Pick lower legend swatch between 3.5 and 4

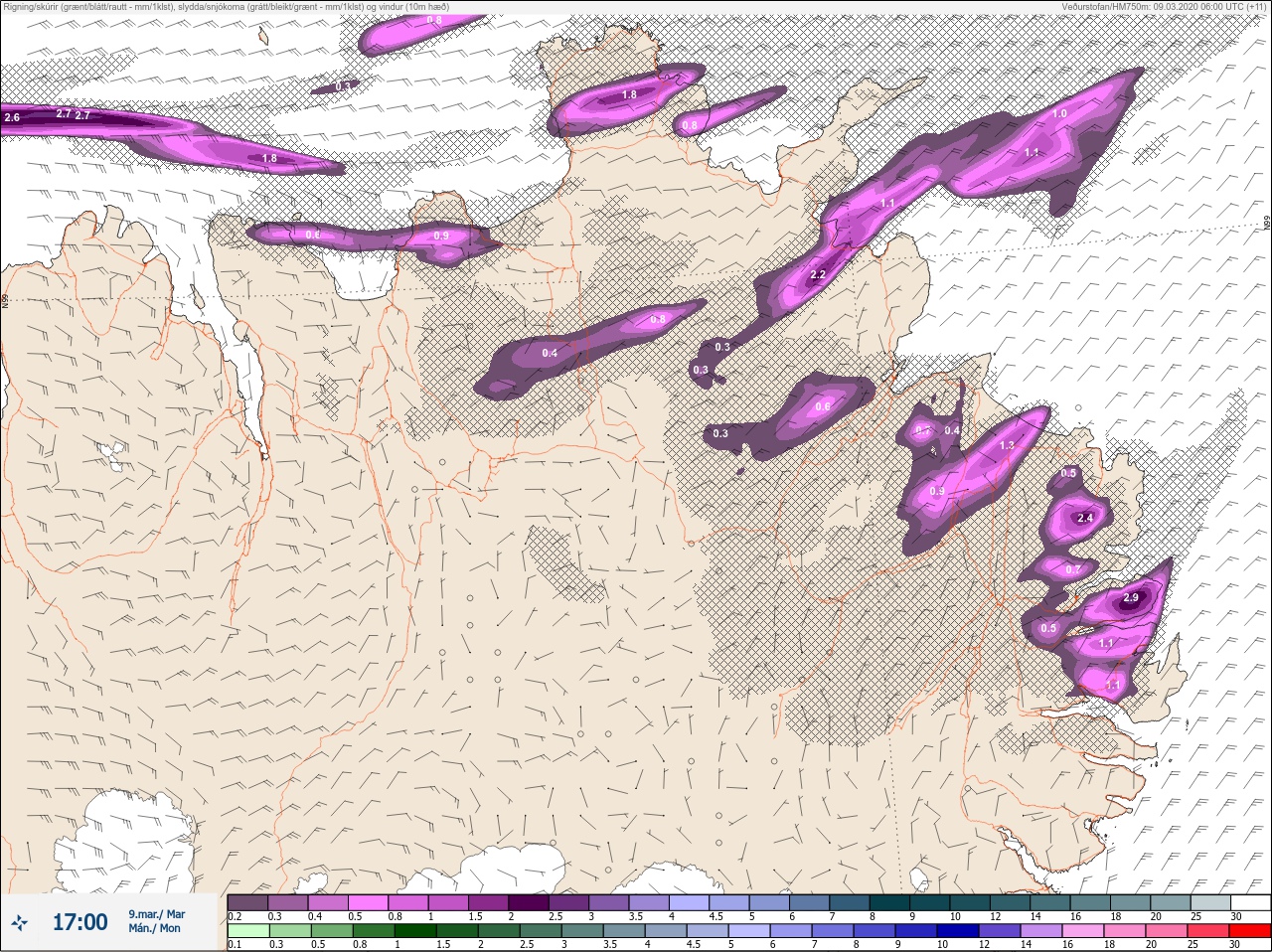tap(623, 931)
